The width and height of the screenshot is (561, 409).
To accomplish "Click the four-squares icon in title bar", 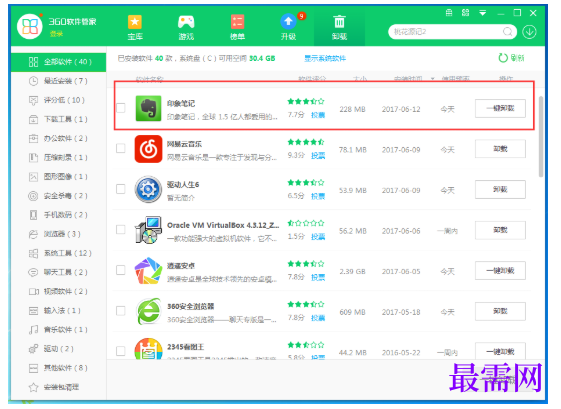I will pyautogui.click(x=465, y=13).
